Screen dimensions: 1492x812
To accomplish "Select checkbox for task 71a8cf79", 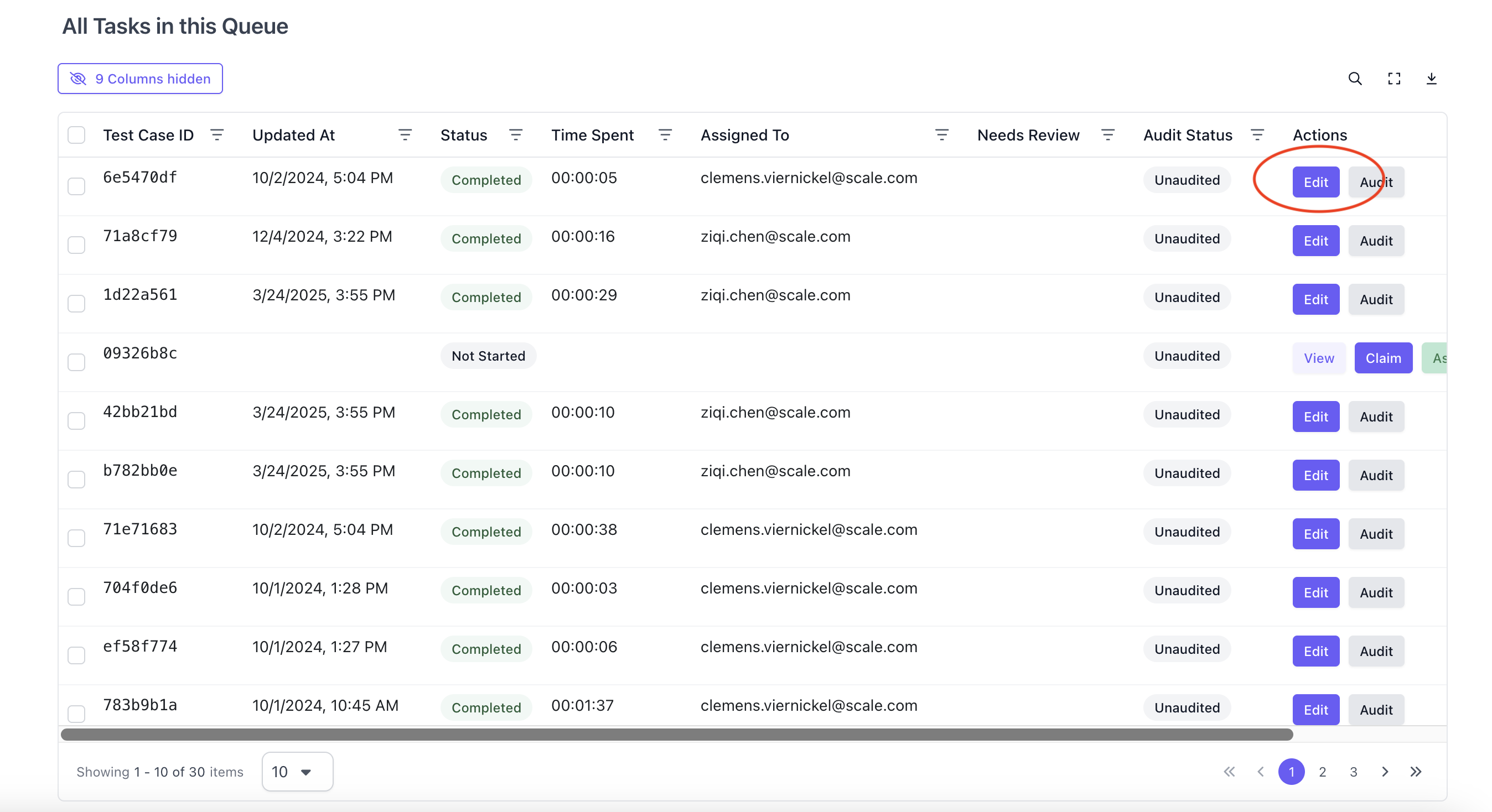I will coord(76,245).
